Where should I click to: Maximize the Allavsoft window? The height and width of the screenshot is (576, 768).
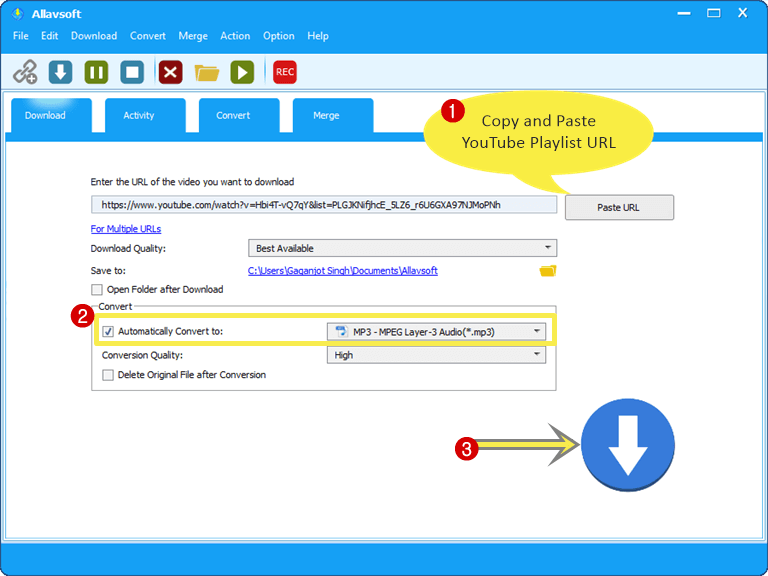[714, 13]
